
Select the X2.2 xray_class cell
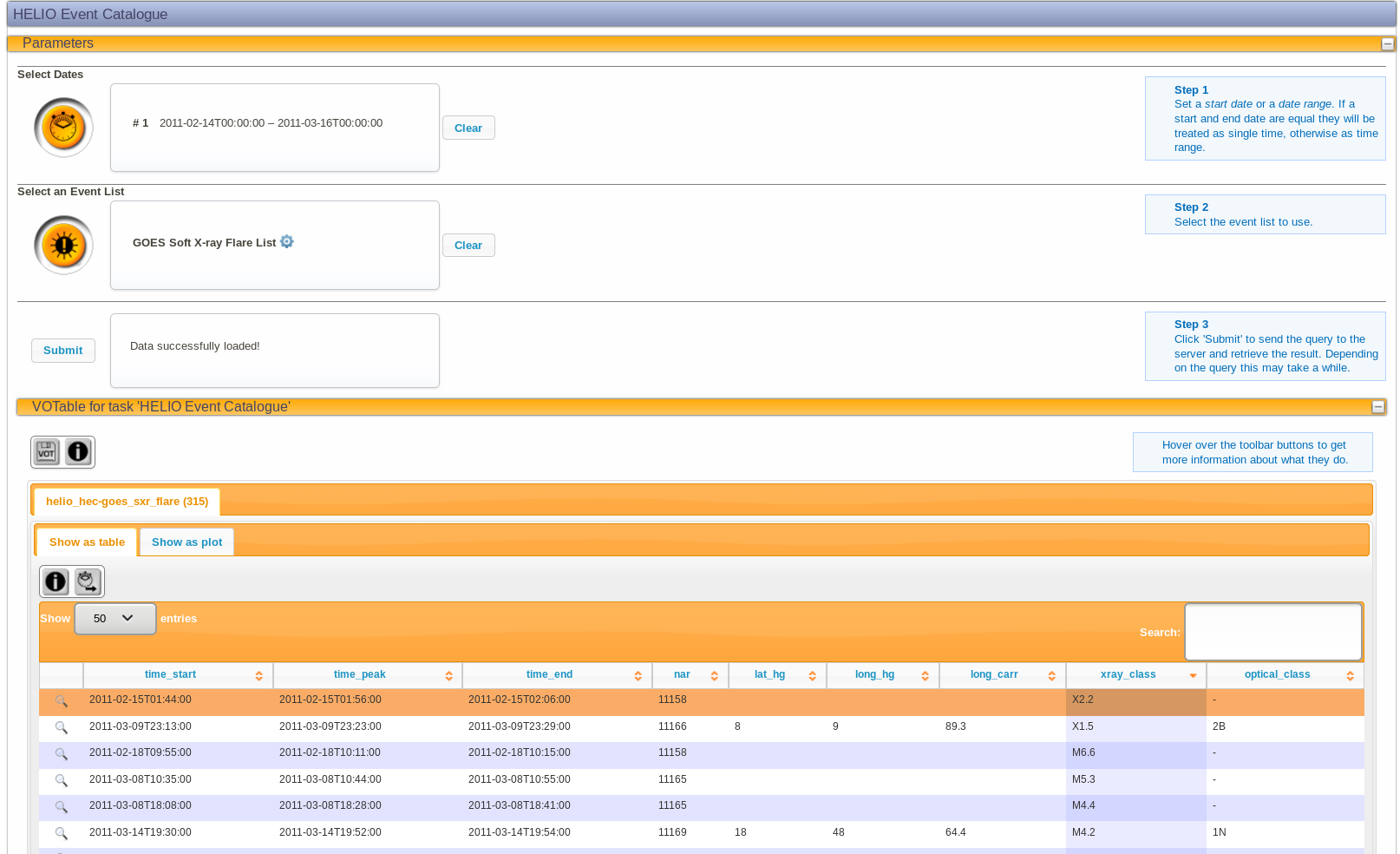[x=1136, y=700]
